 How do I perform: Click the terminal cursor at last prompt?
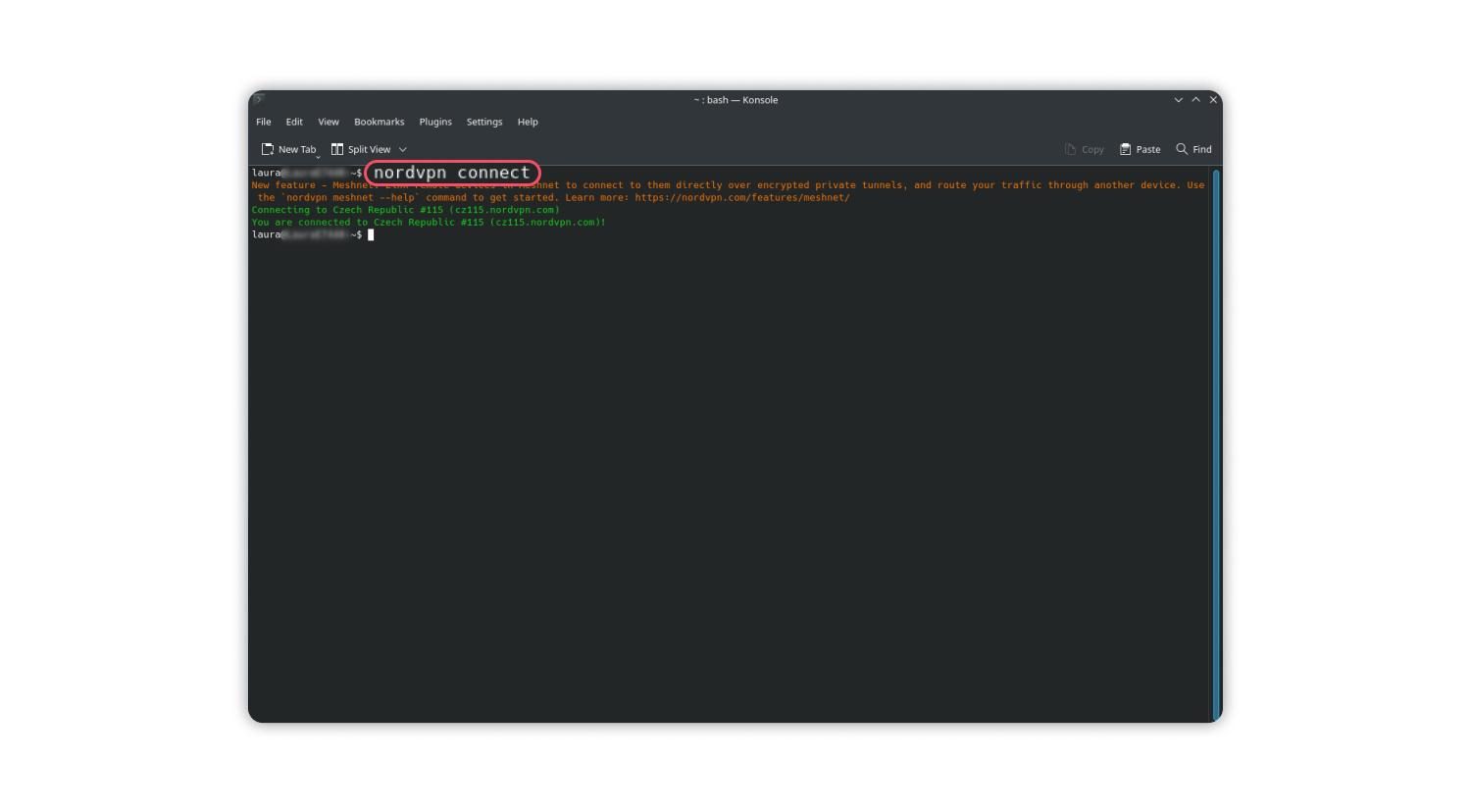371,235
